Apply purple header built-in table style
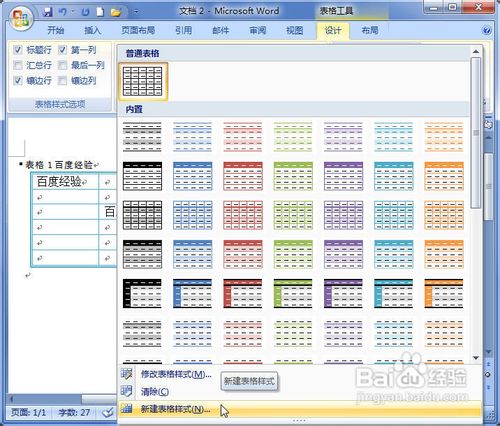500x426 pixels. pos(344,176)
